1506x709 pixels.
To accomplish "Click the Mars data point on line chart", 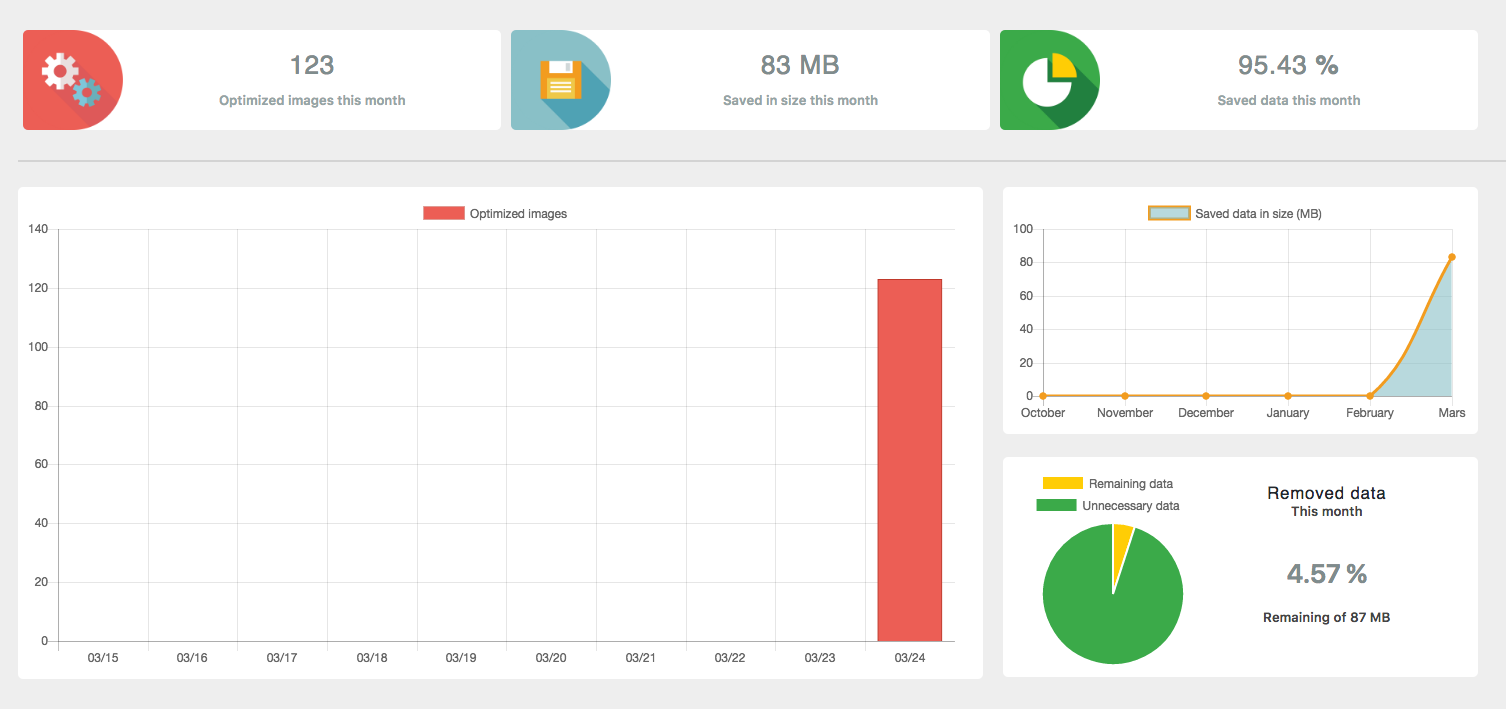I will pos(1451,257).
